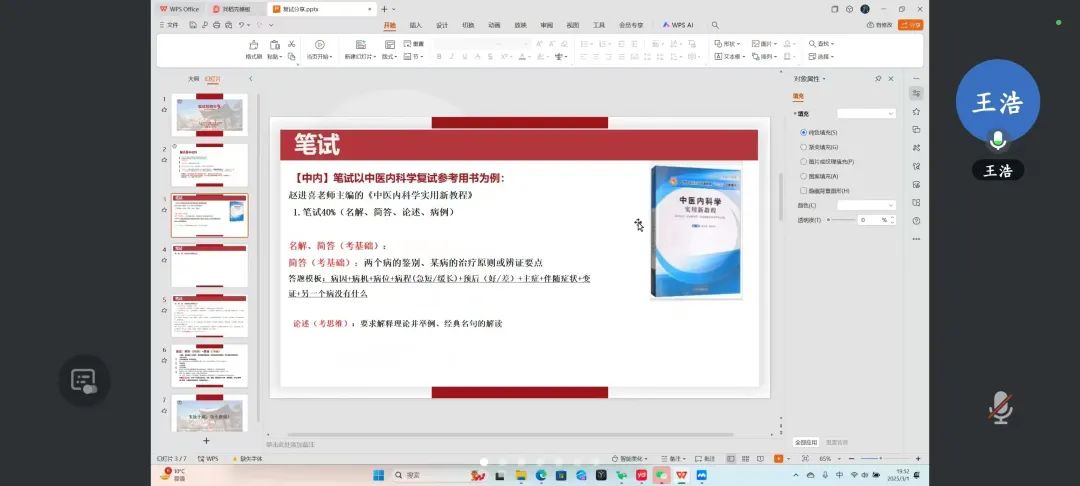
Task: Open the color dropdown in fill panel
Action: pyautogui.click(x=865, y=205)
